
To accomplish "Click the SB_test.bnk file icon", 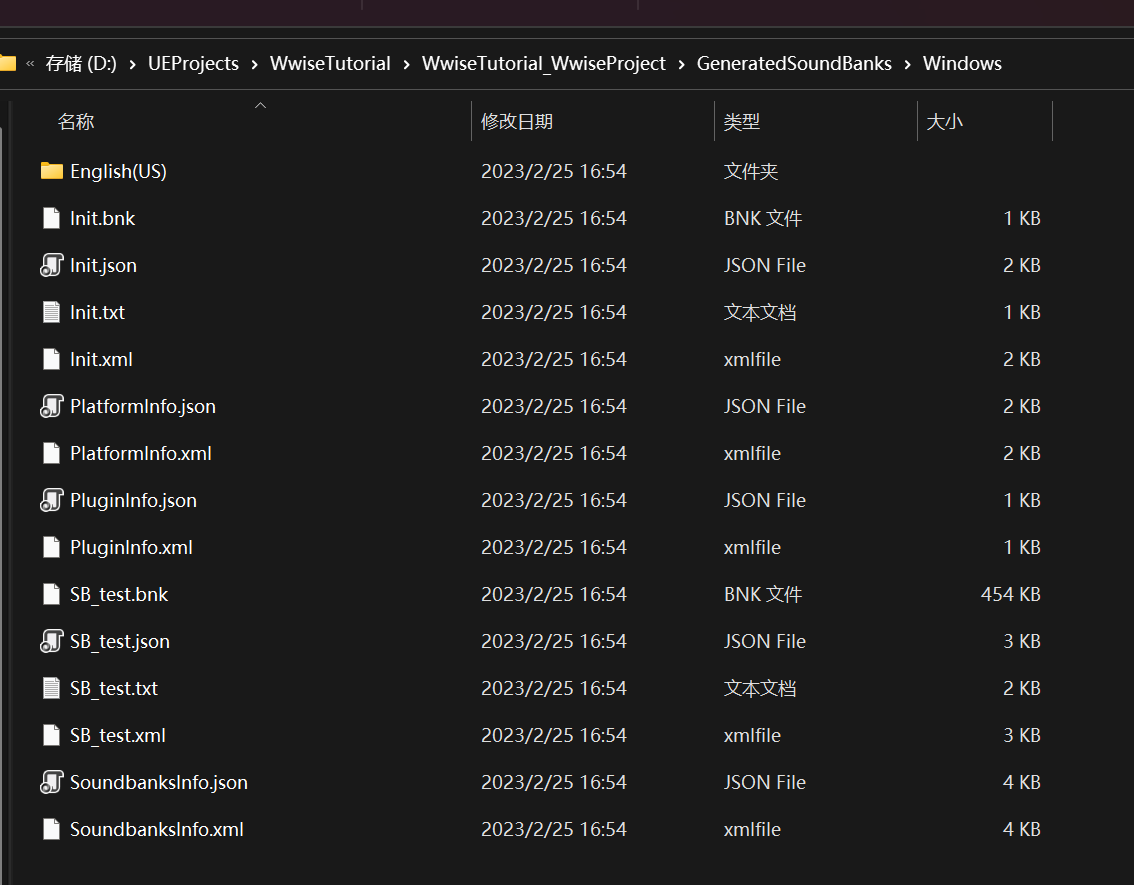I will (52, 594).
